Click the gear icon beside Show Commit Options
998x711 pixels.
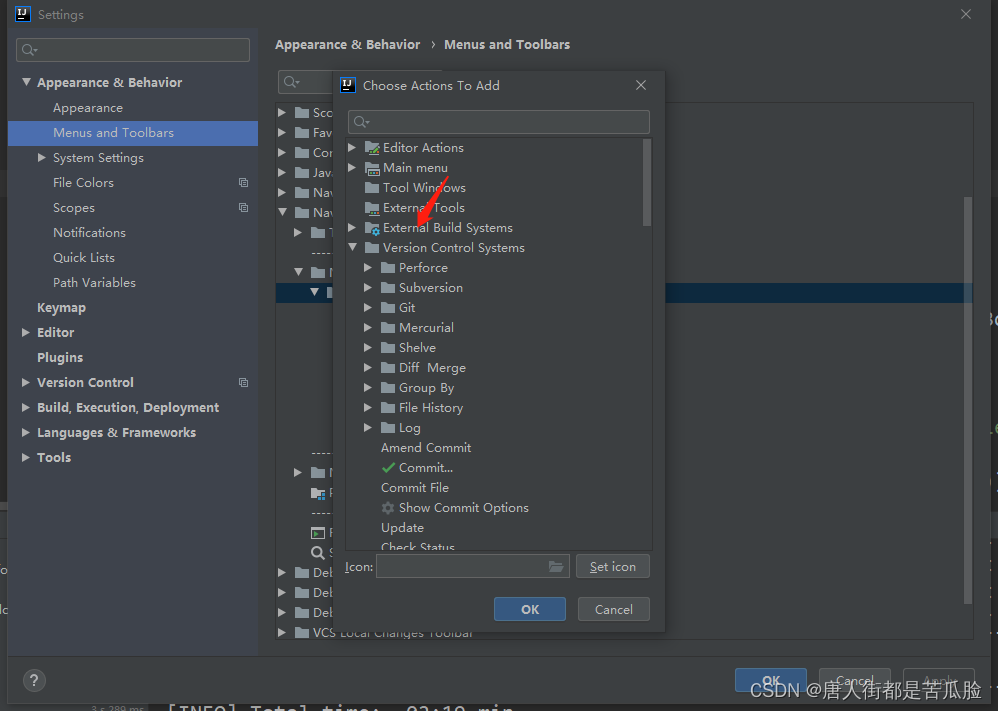(388, 508)
